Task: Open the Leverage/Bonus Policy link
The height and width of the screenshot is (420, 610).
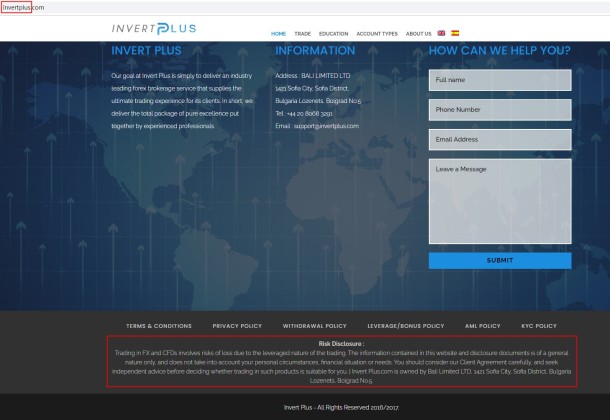Action: pyautogui.click(x=406, y=326)
